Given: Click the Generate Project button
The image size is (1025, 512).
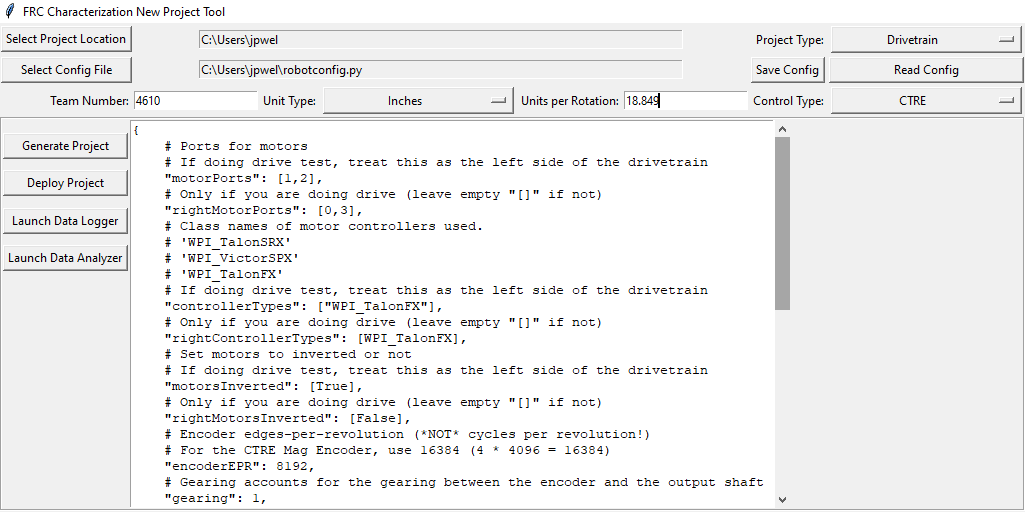Looking at the screenshot, I should coord(65,146).
